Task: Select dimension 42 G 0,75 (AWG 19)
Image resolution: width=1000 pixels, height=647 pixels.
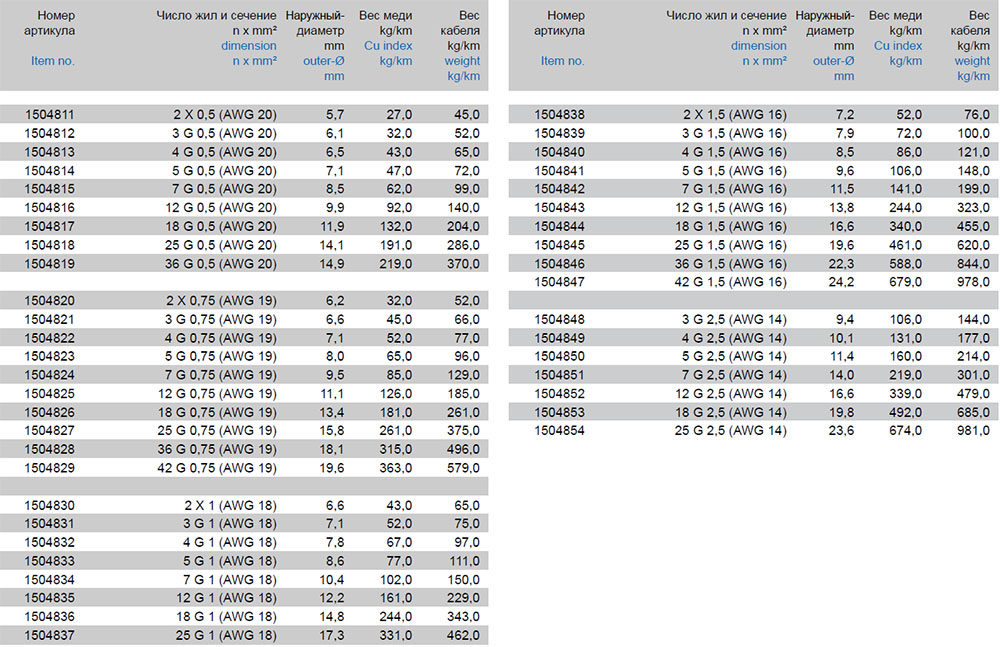Action: pyautogui.click(x=217, y=468)
